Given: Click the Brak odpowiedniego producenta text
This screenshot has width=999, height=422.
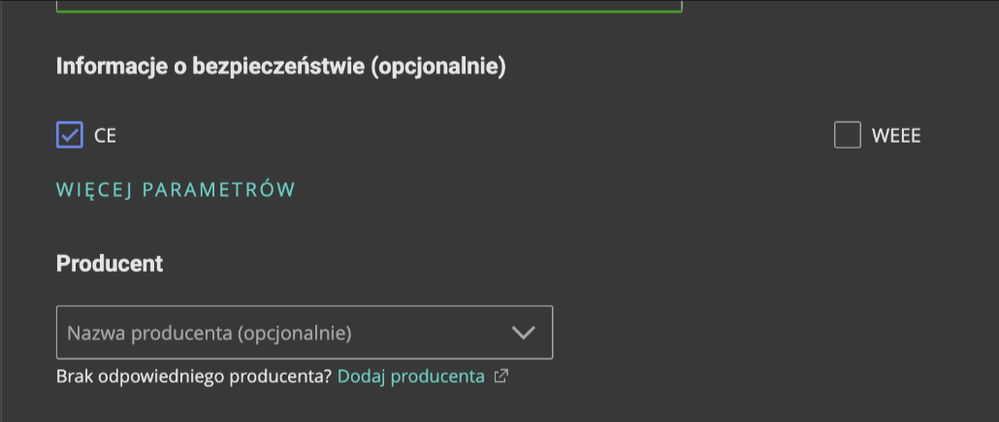Looking at the screenshot, I should click(194, 377).
